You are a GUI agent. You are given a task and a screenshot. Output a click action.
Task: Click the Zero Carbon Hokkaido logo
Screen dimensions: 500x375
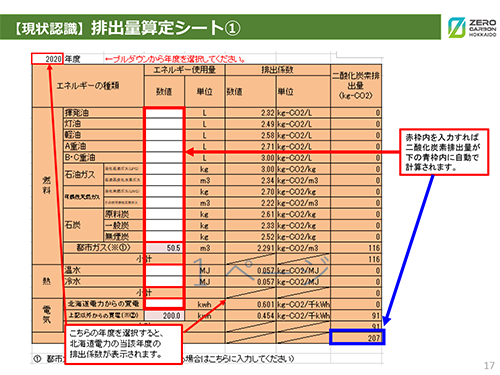[472, 27]
